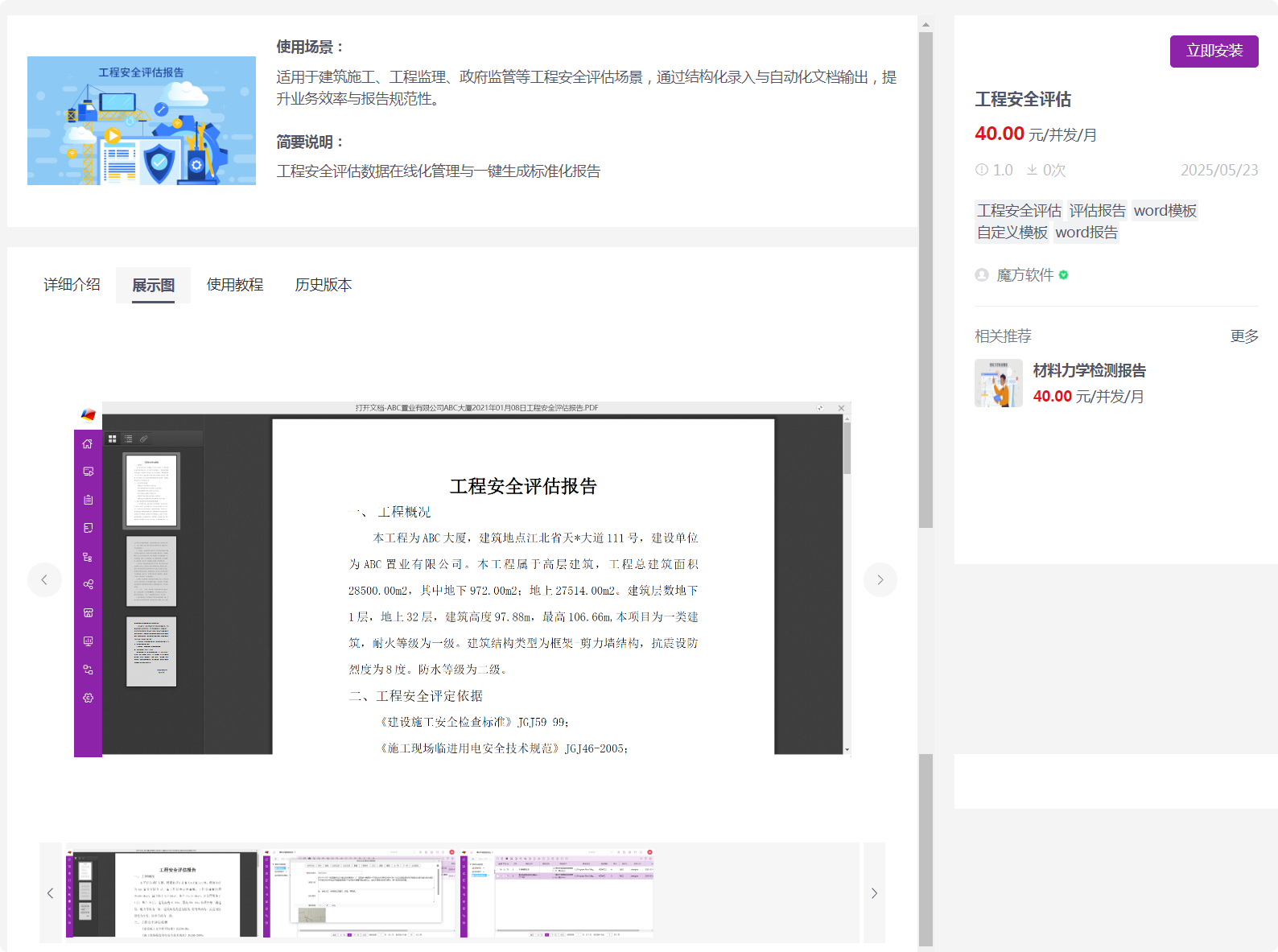
Task: Click the share-nodes icon in purple sidebar
Action: coord(88,584)
